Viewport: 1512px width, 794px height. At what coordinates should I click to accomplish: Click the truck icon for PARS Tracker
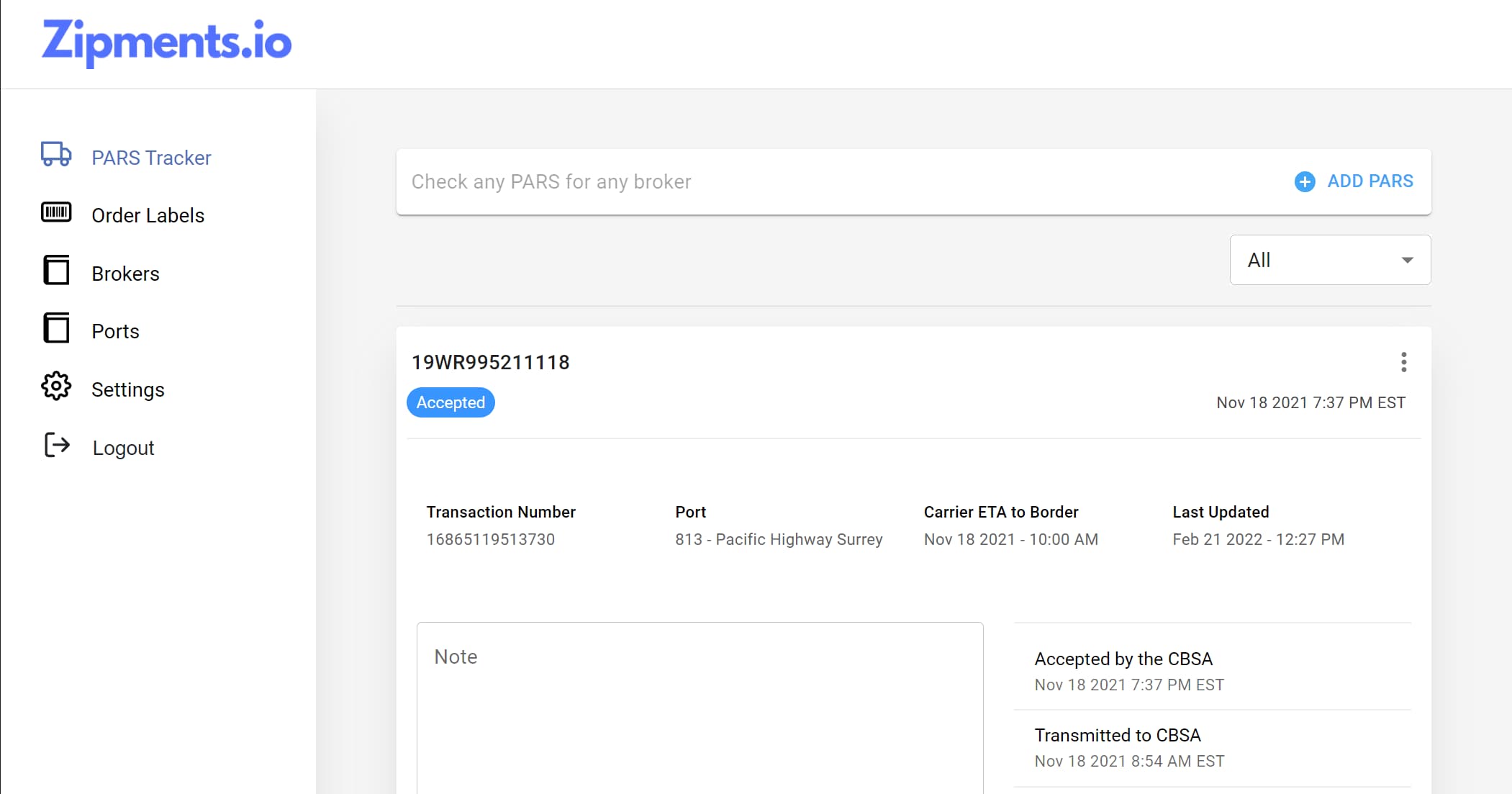point(56,155)
